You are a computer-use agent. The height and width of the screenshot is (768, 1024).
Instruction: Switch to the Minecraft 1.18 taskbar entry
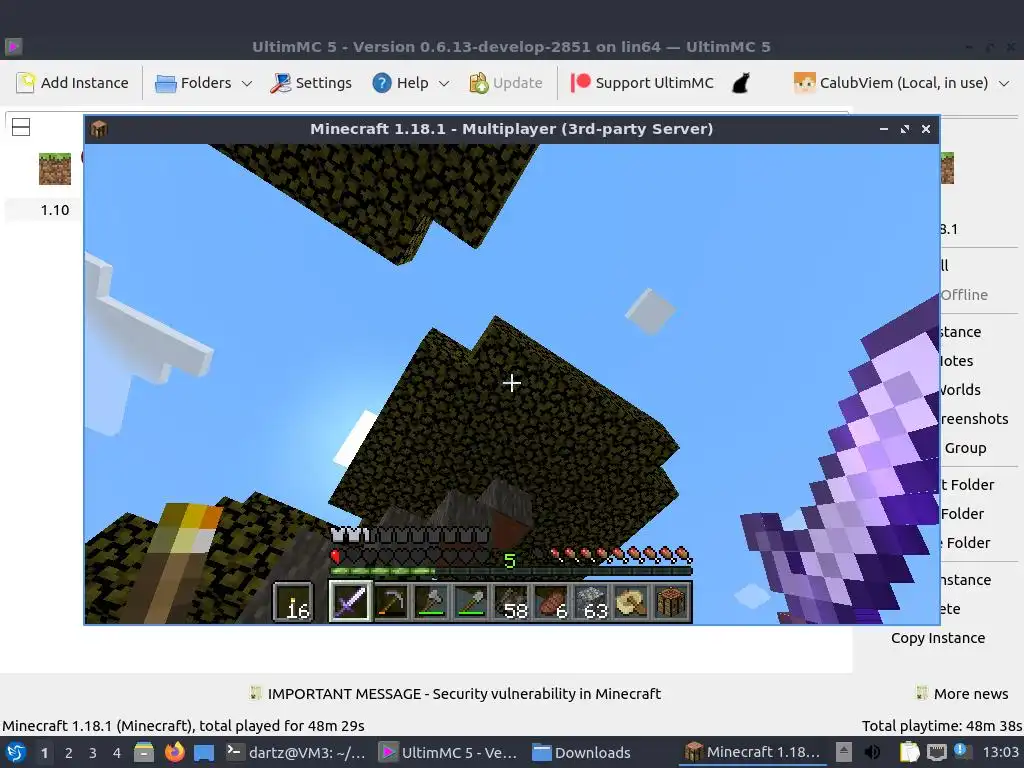[x=752, y=752]
